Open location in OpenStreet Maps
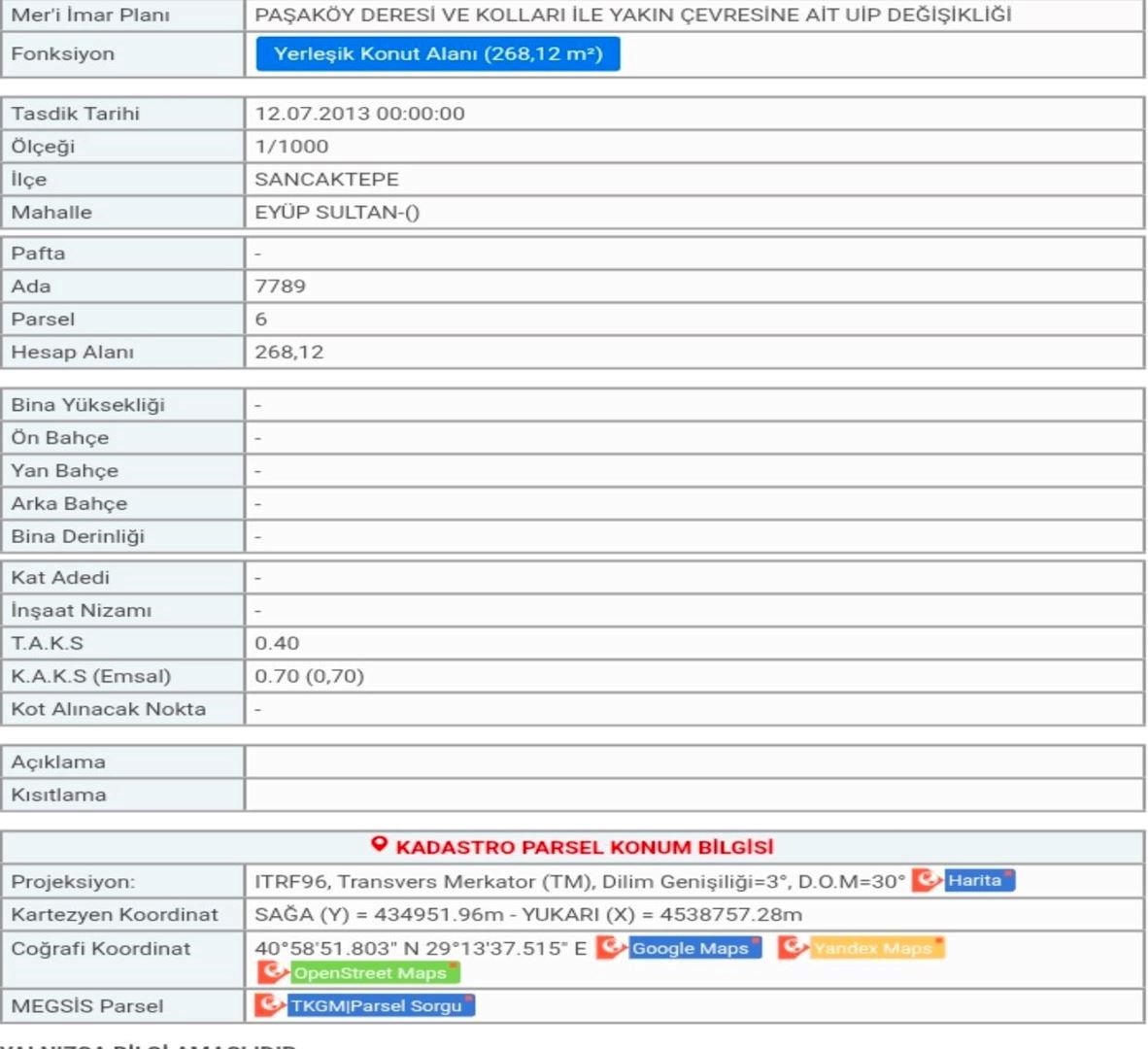The image size is (1148, 1049). (373, 973)
